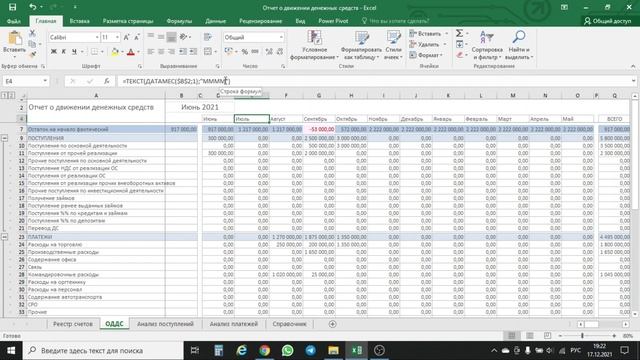This screenshot has width=640, height=360.
Task: Click the Общий доступ share button
Action: tap(608, 21)
